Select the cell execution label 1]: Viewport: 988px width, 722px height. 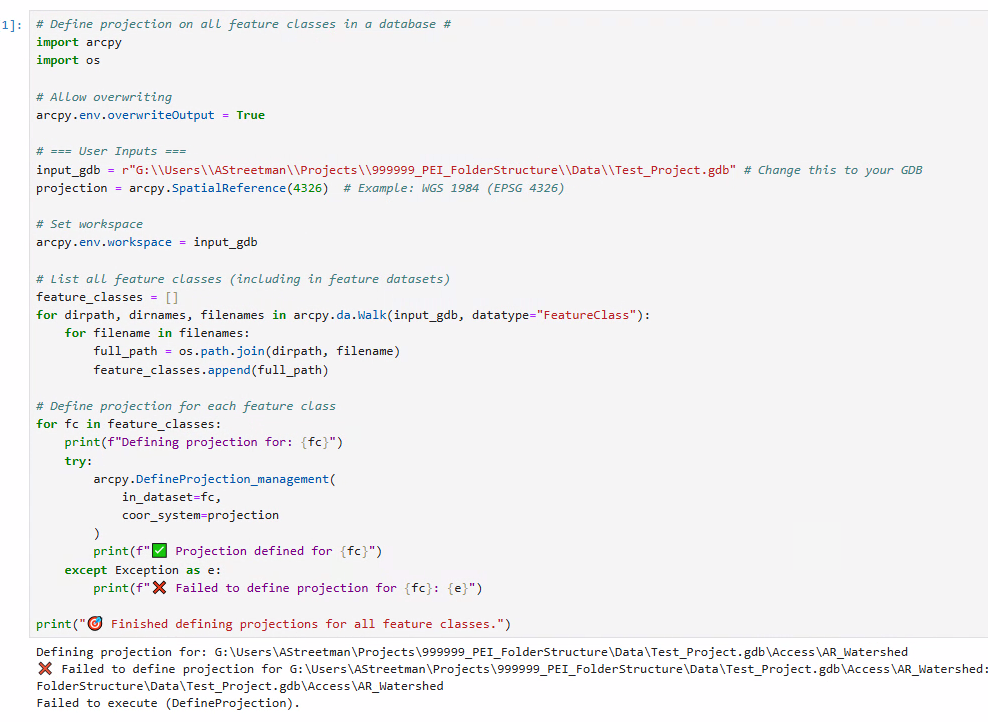pos(12,23)
